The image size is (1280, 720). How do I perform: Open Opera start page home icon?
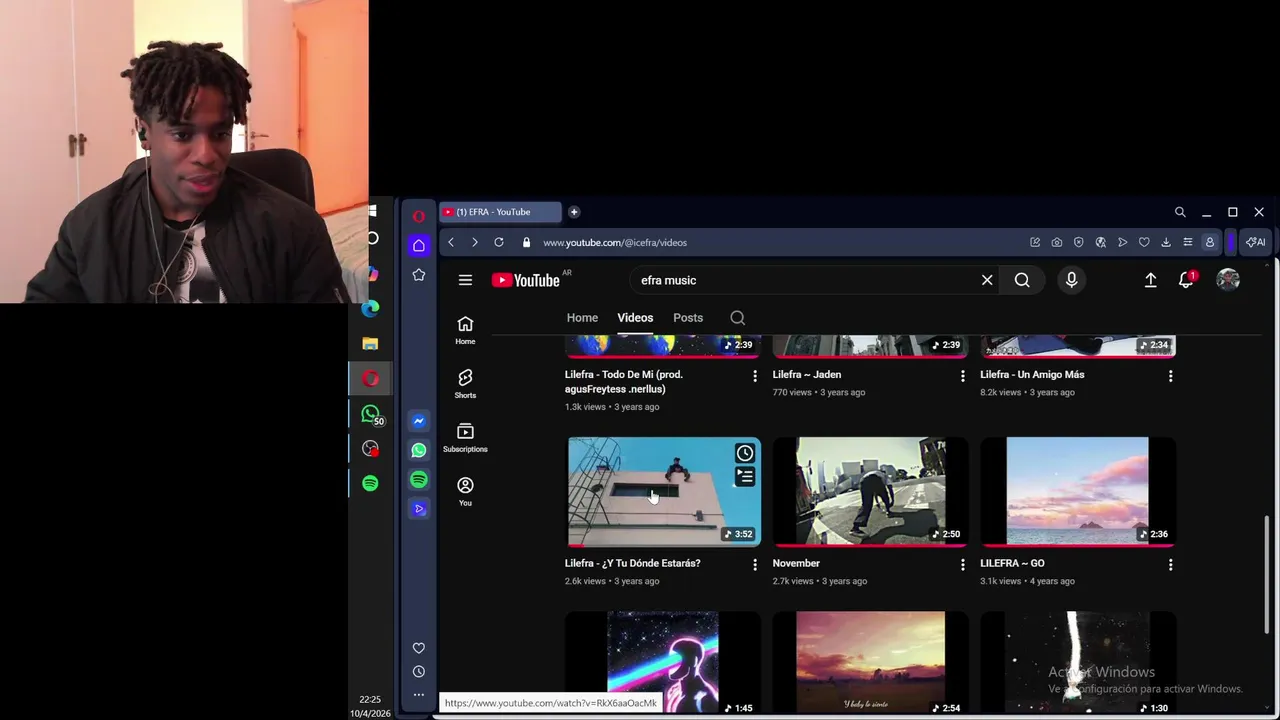(x=419, y=245)
